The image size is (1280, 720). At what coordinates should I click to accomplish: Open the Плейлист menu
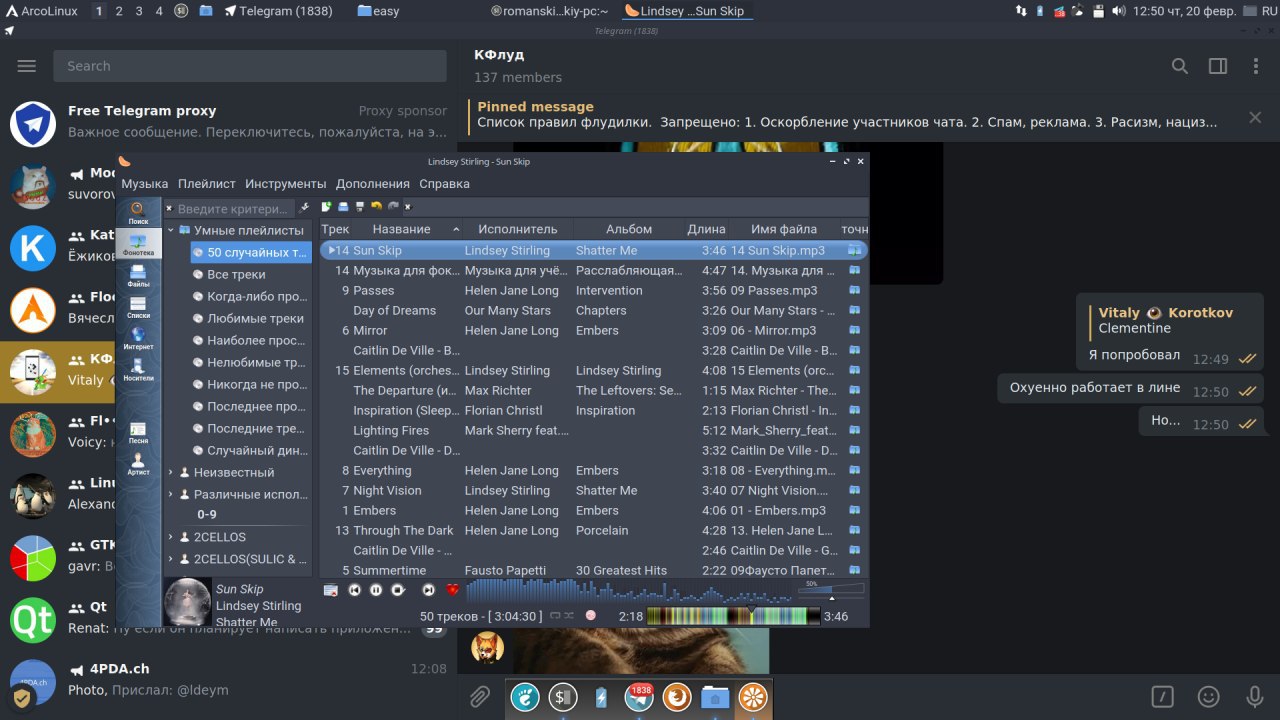[207, 184]
